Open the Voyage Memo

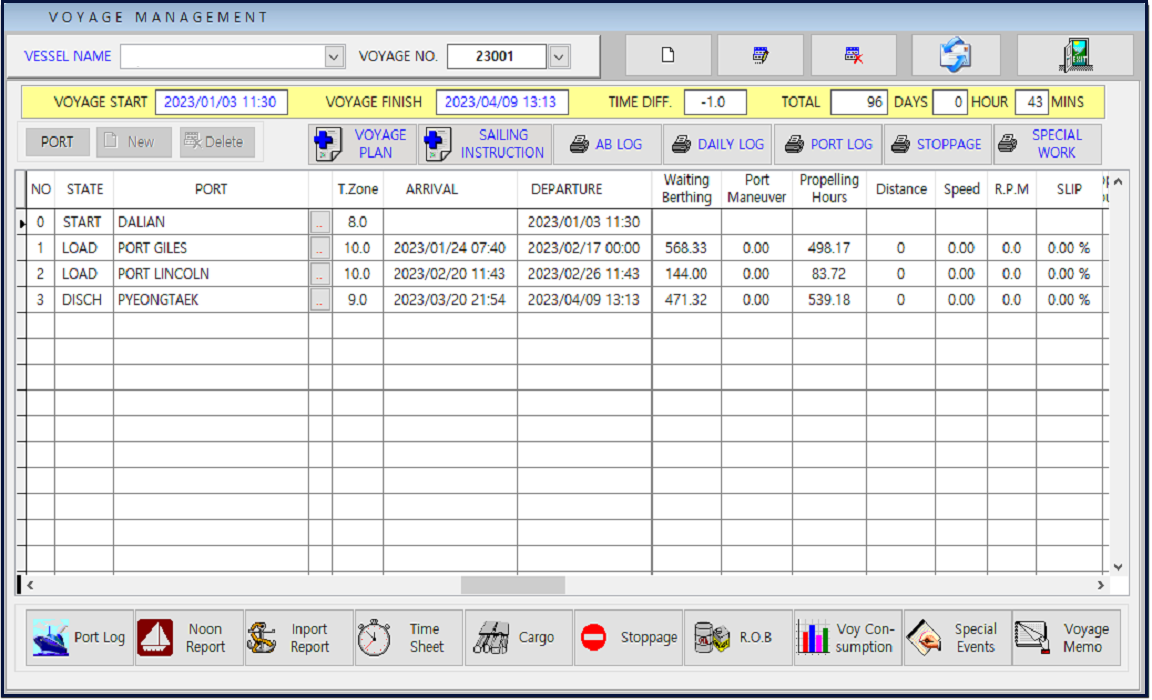pos(1066,638)
